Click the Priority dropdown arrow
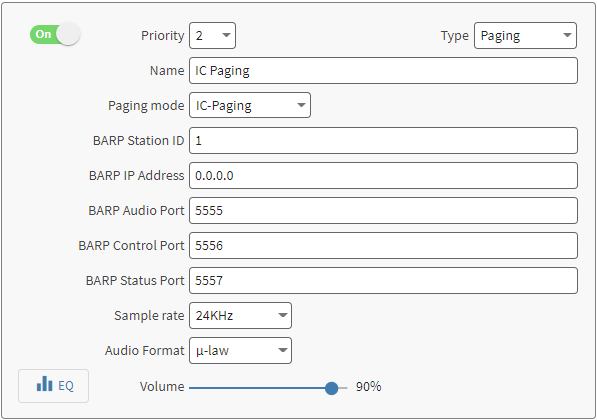The height and width of the screenshot is (420, 597). (x=226, y=35)
